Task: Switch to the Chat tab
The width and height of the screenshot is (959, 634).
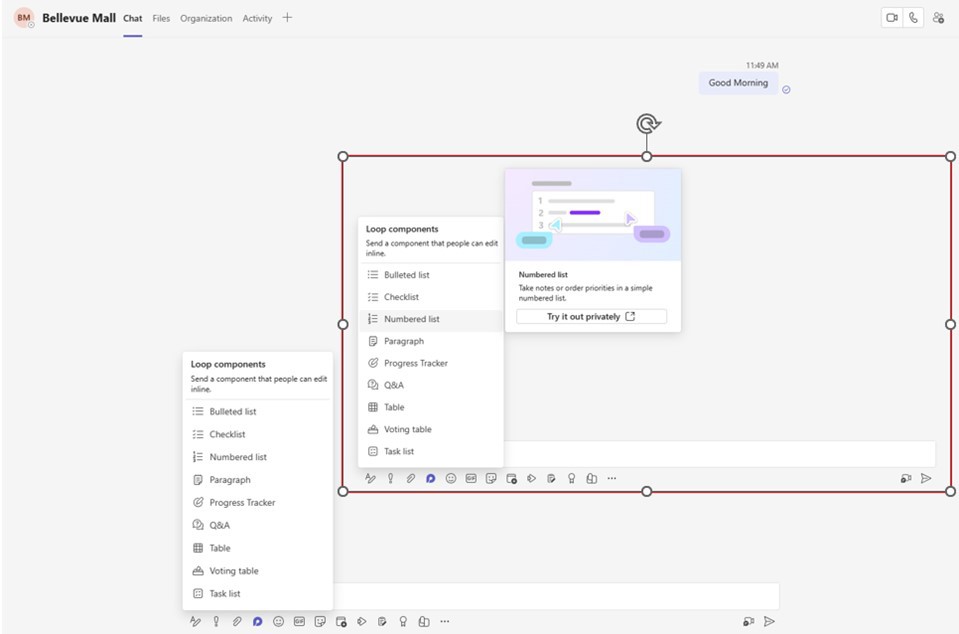Action: coord(133,18)
